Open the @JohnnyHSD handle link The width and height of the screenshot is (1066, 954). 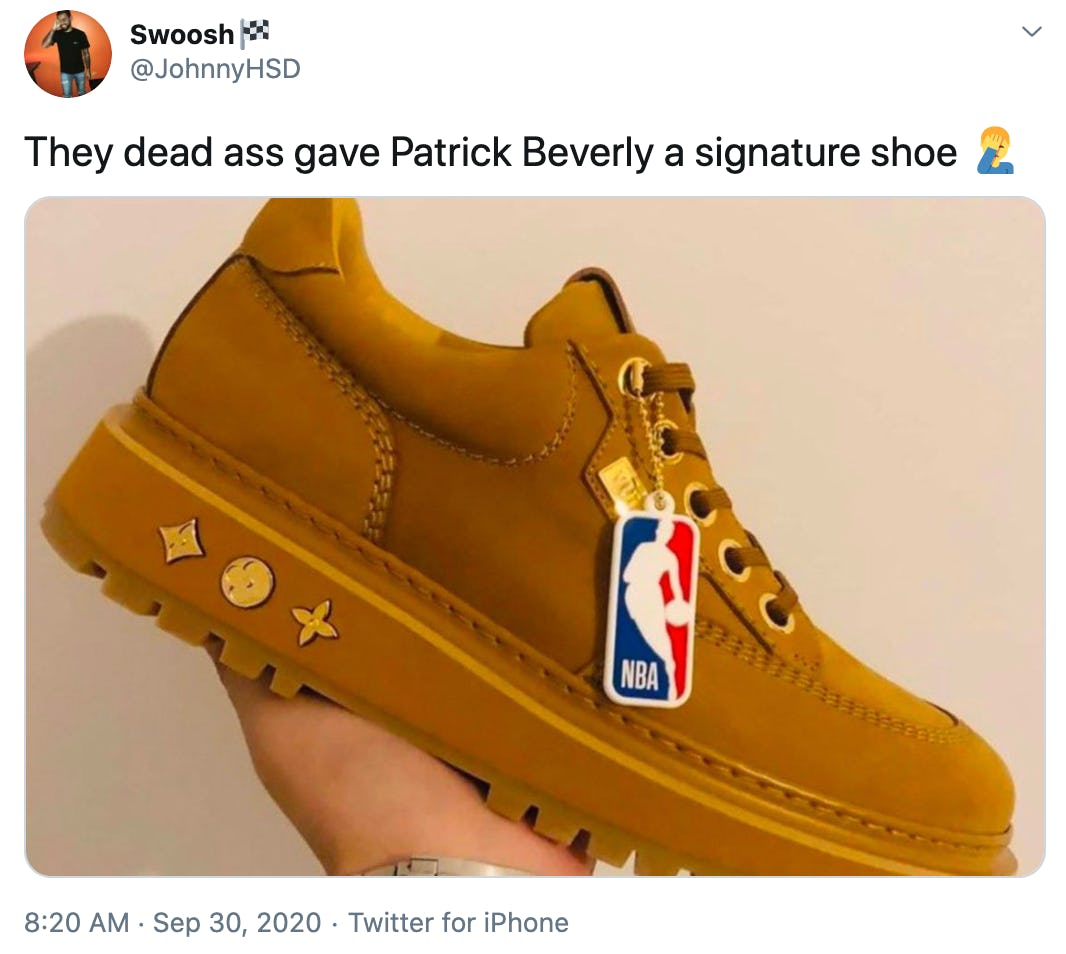[215, 69]
